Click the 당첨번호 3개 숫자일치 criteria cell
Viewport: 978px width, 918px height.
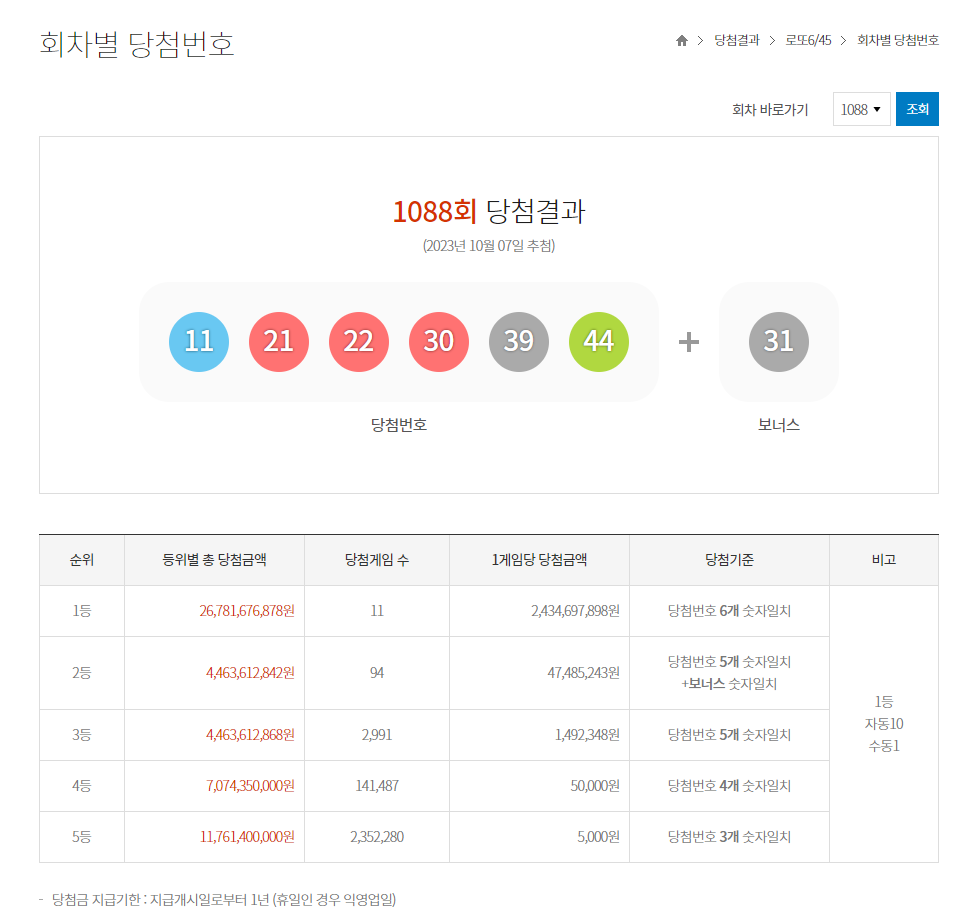[x=729, y=837]
